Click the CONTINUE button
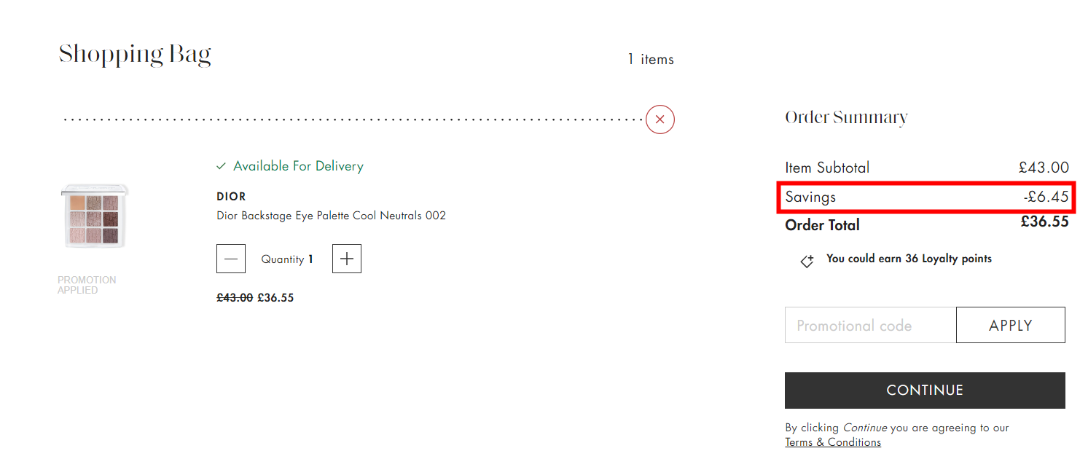This screenshot has width=1080, height=467. tap(925, 390)
